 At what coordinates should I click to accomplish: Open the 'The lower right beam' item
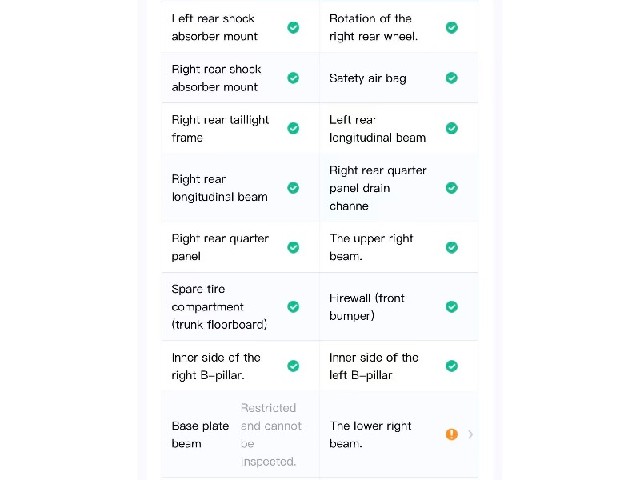pyautogui.click(x=398, y=434)
